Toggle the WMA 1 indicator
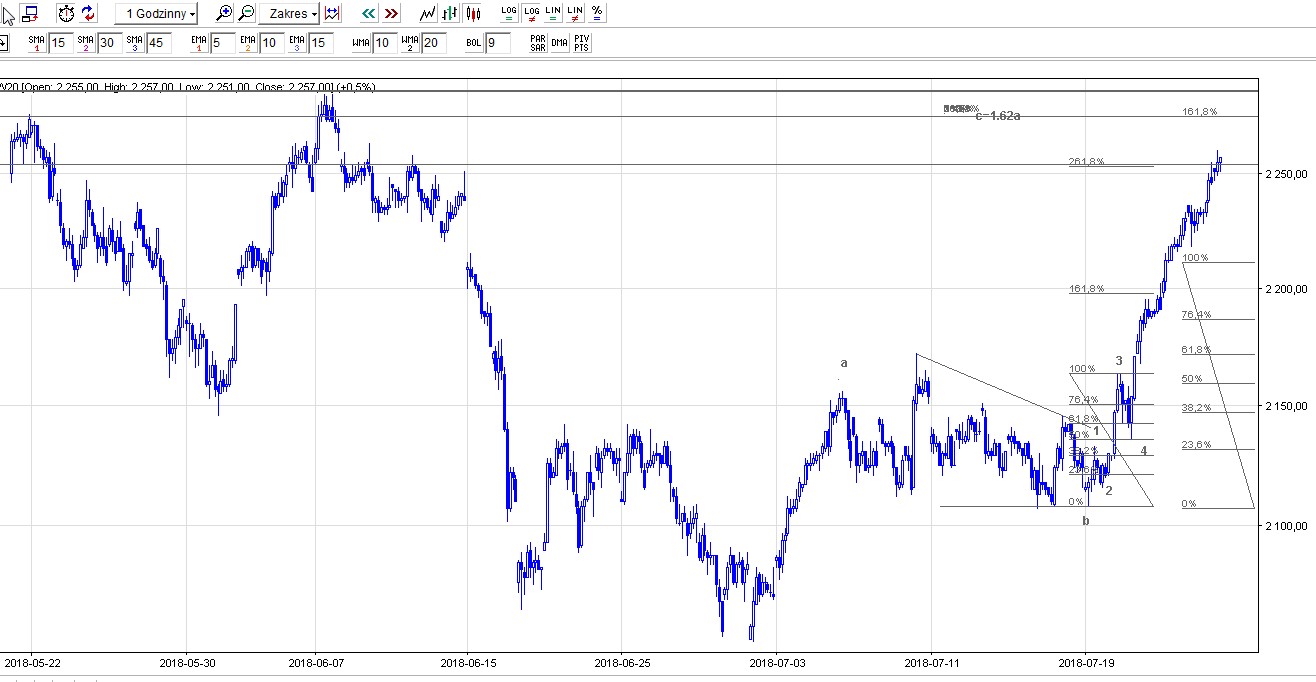The image size is (1316, 682). click(361, 43)
